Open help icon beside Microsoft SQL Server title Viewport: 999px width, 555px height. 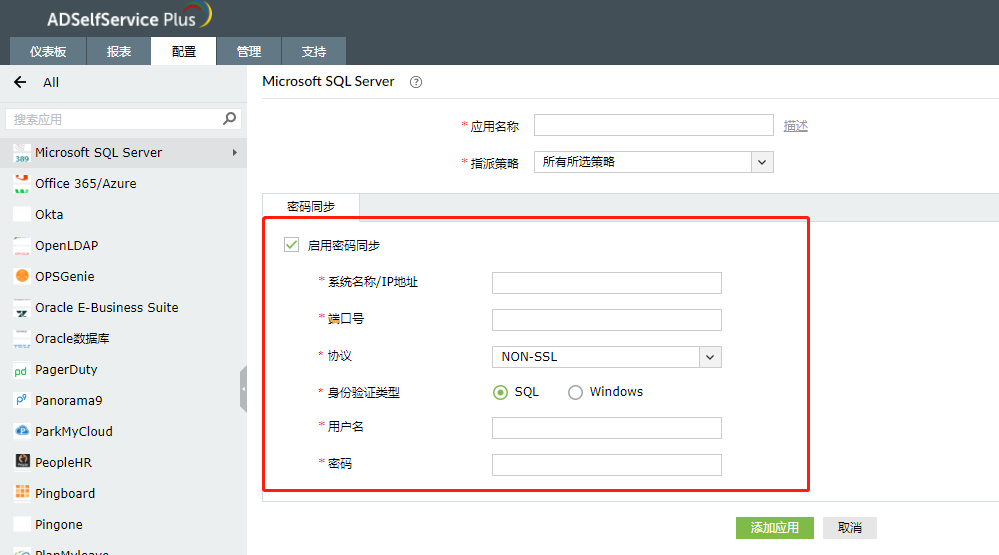point(416,82)
